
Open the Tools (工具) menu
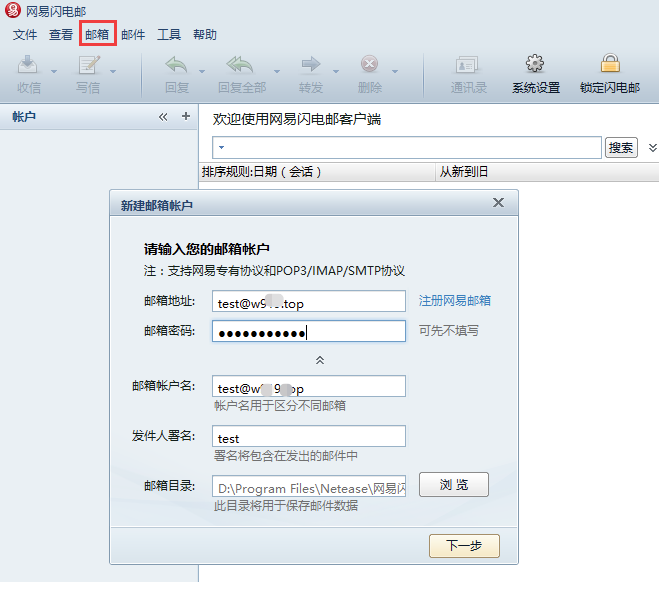(x=169, y=35)
